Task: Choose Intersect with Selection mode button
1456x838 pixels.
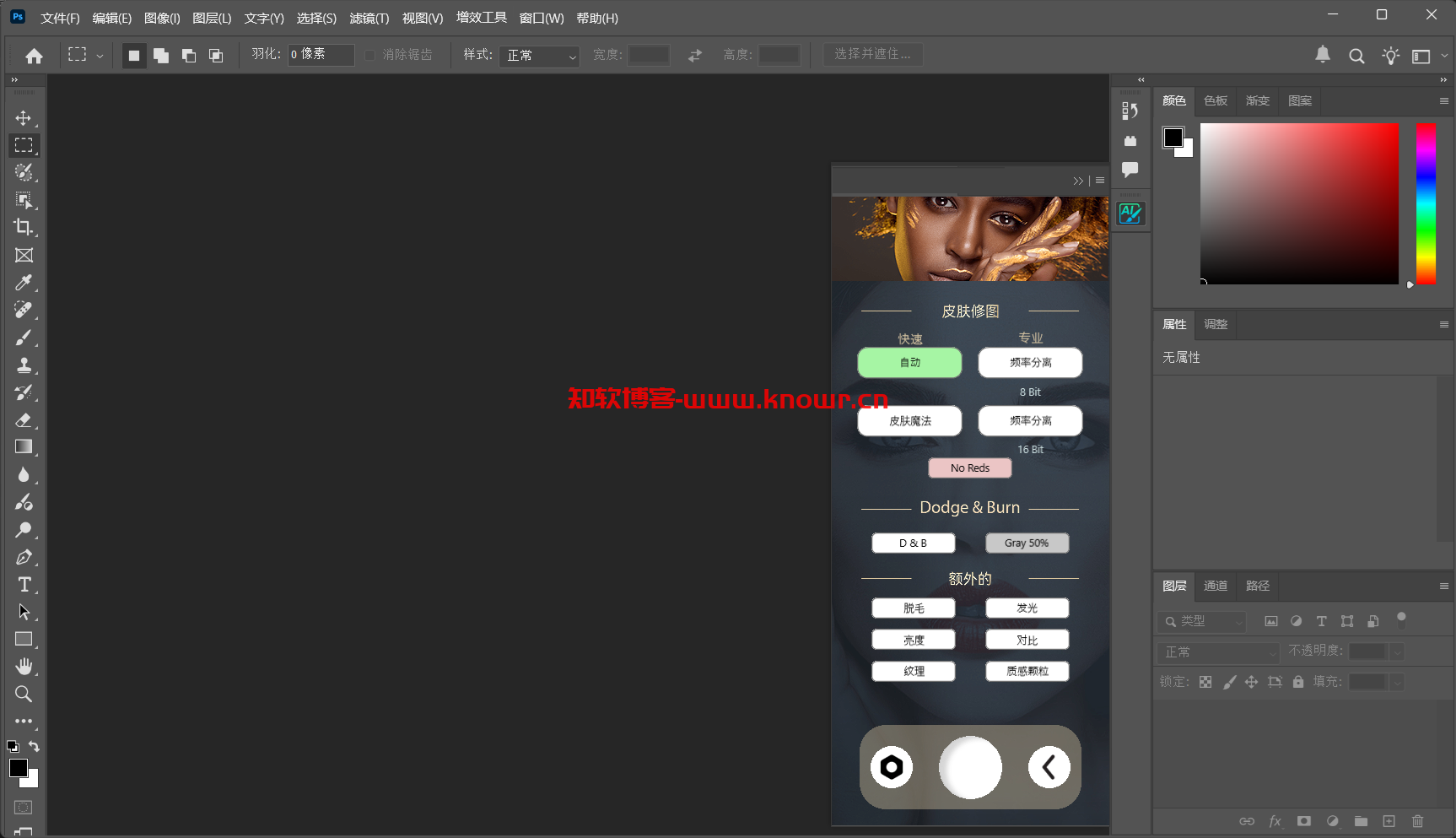Action: pos(216,56)
